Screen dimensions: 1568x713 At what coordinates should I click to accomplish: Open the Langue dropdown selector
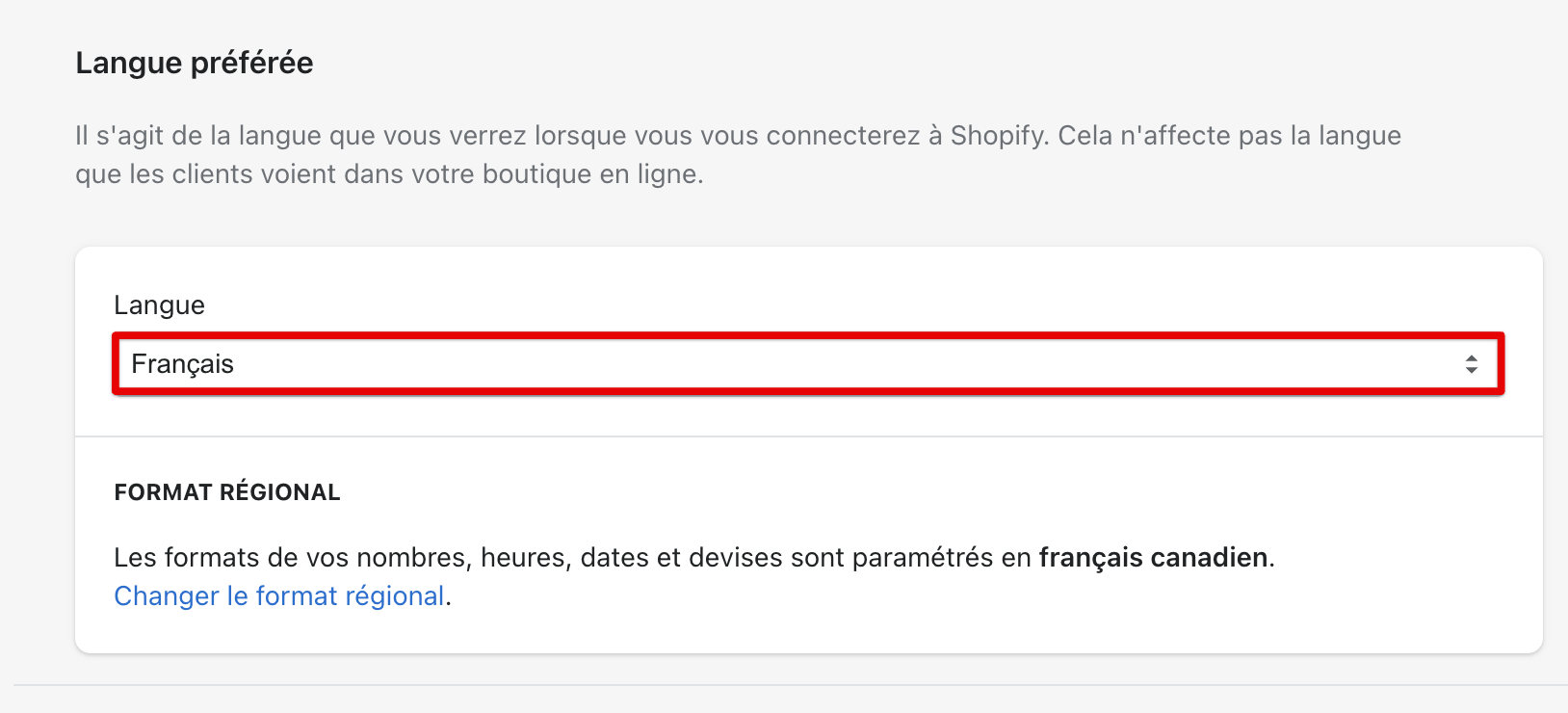point(807,364)
